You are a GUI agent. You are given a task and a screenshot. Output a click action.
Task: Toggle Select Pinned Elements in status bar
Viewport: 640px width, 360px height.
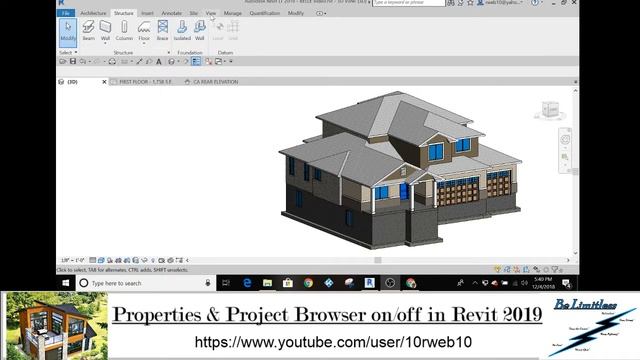pyautogui.click(x=517, y=269)
